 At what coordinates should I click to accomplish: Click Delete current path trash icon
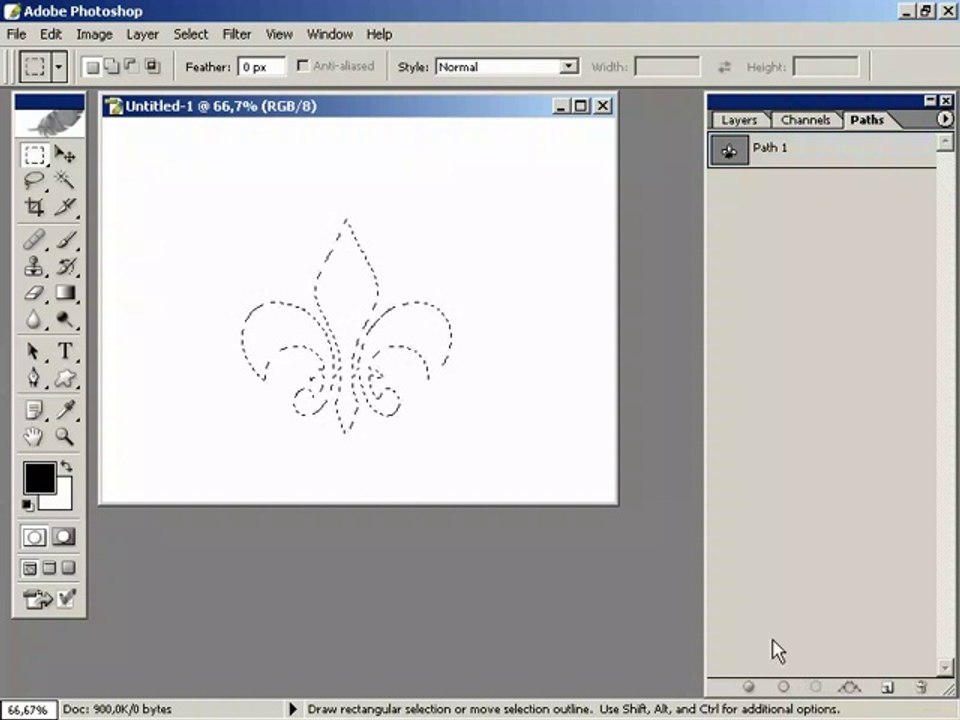921,687
